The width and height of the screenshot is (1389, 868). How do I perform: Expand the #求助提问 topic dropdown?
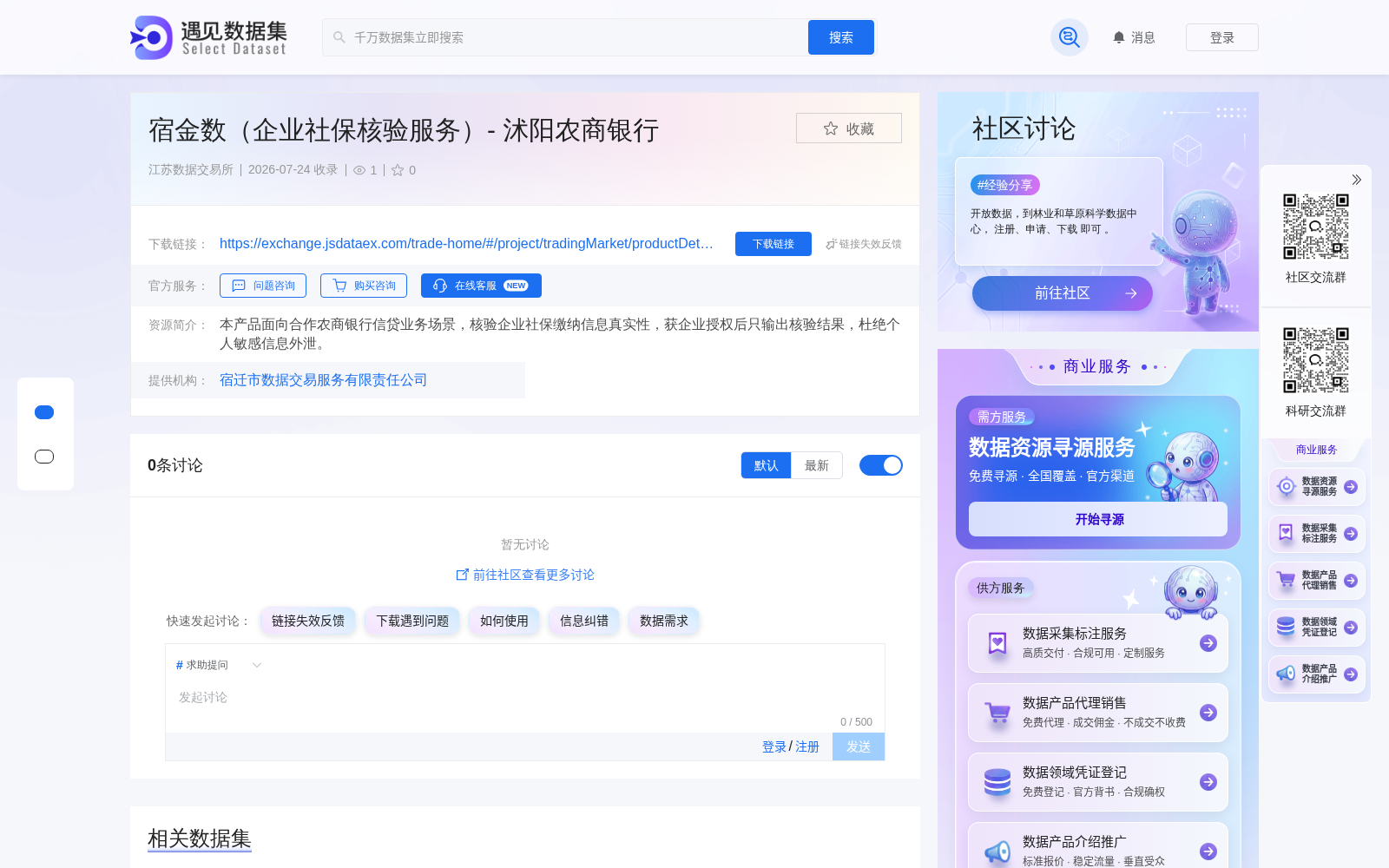(x=219, y=665)
